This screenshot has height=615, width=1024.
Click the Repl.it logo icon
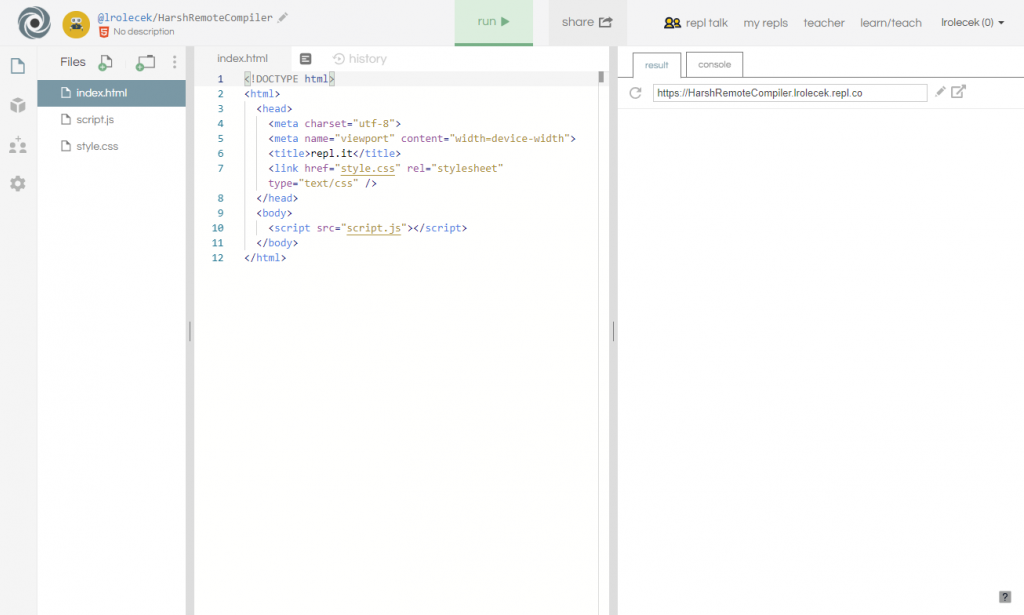[34, 23]
